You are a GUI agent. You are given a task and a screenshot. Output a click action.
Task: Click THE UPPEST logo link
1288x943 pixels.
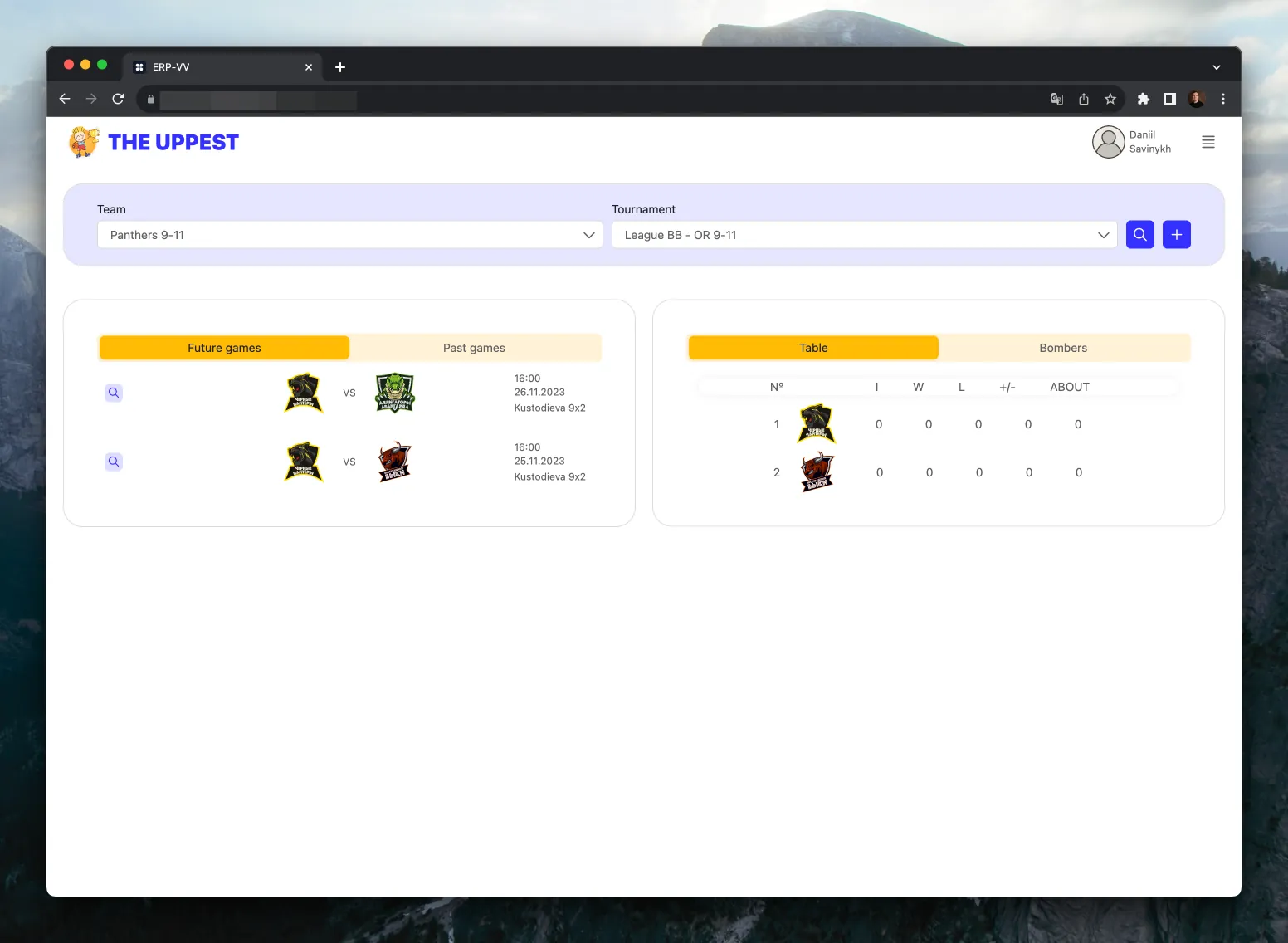154,143
